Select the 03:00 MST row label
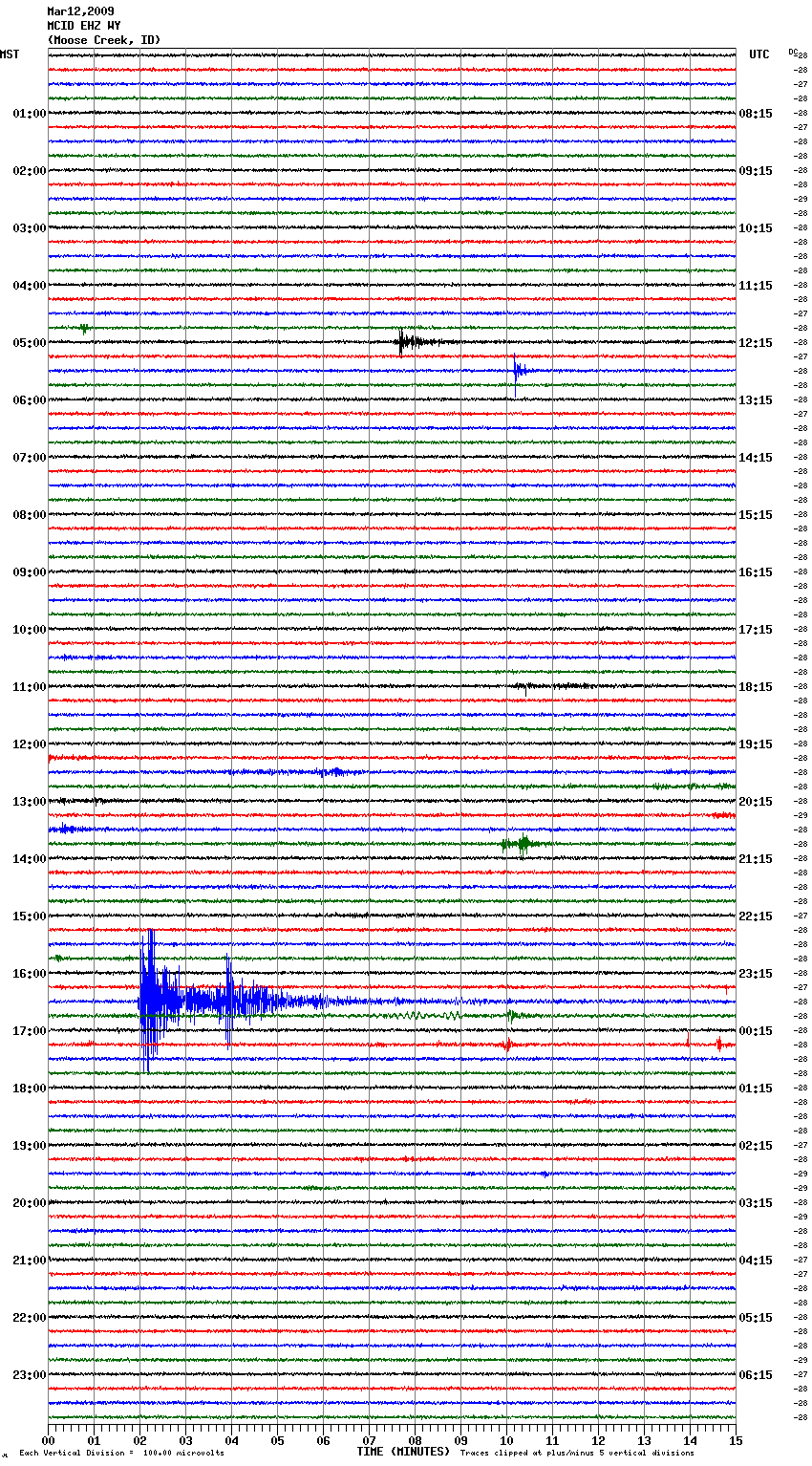 [x=30, y=228]
